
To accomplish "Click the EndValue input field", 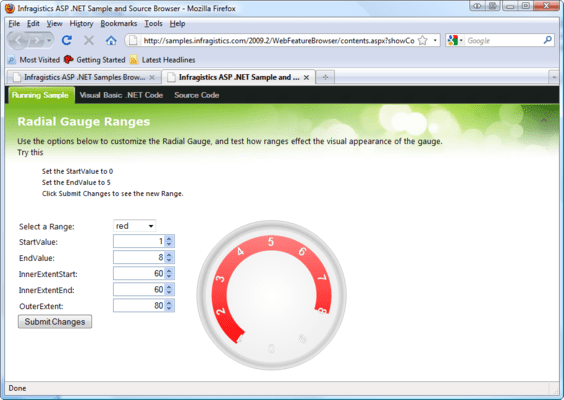I will click(x=139, y=257).
